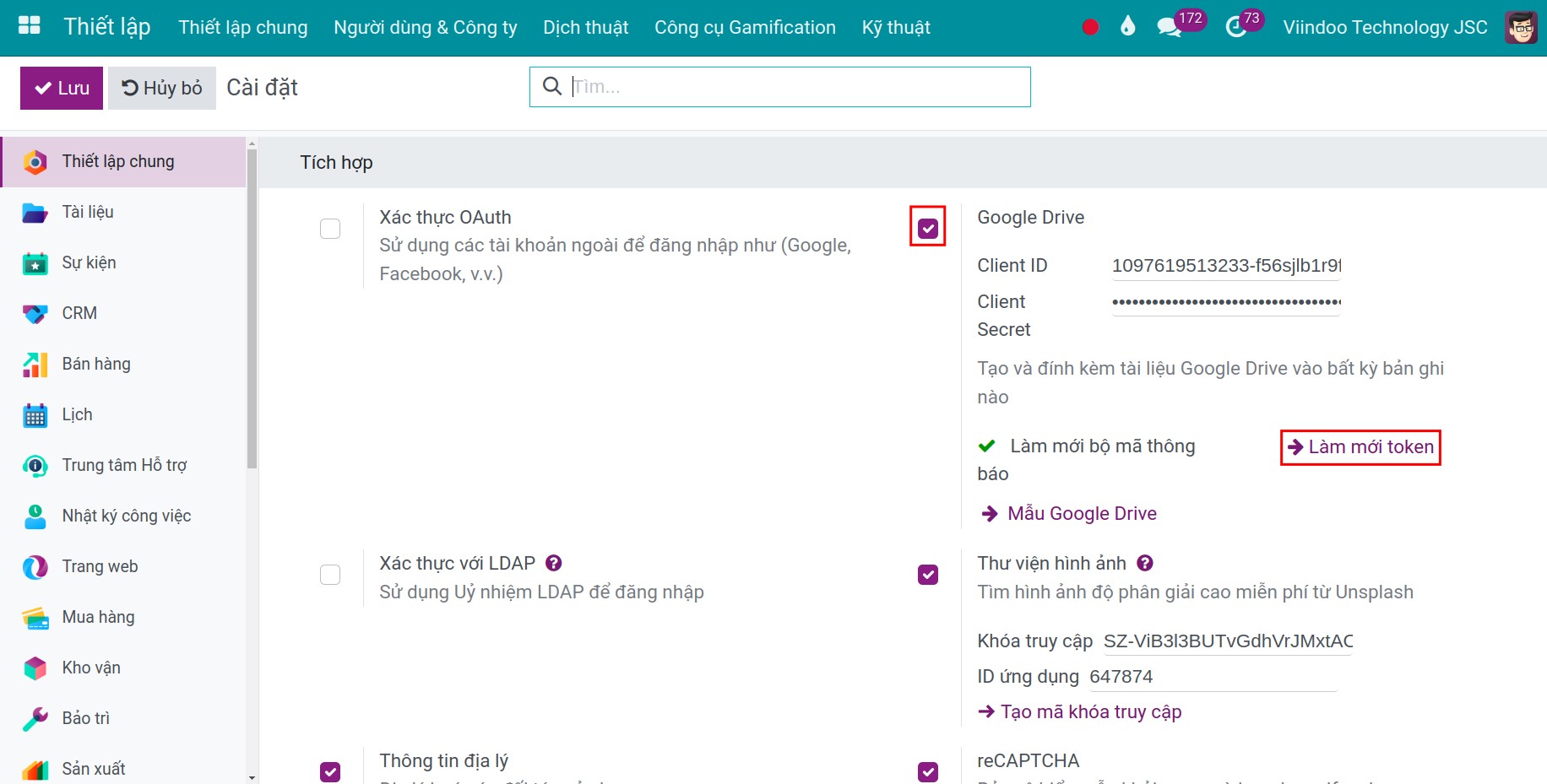
Task: Open Bảo trì settings section
Action: (123, 718)
